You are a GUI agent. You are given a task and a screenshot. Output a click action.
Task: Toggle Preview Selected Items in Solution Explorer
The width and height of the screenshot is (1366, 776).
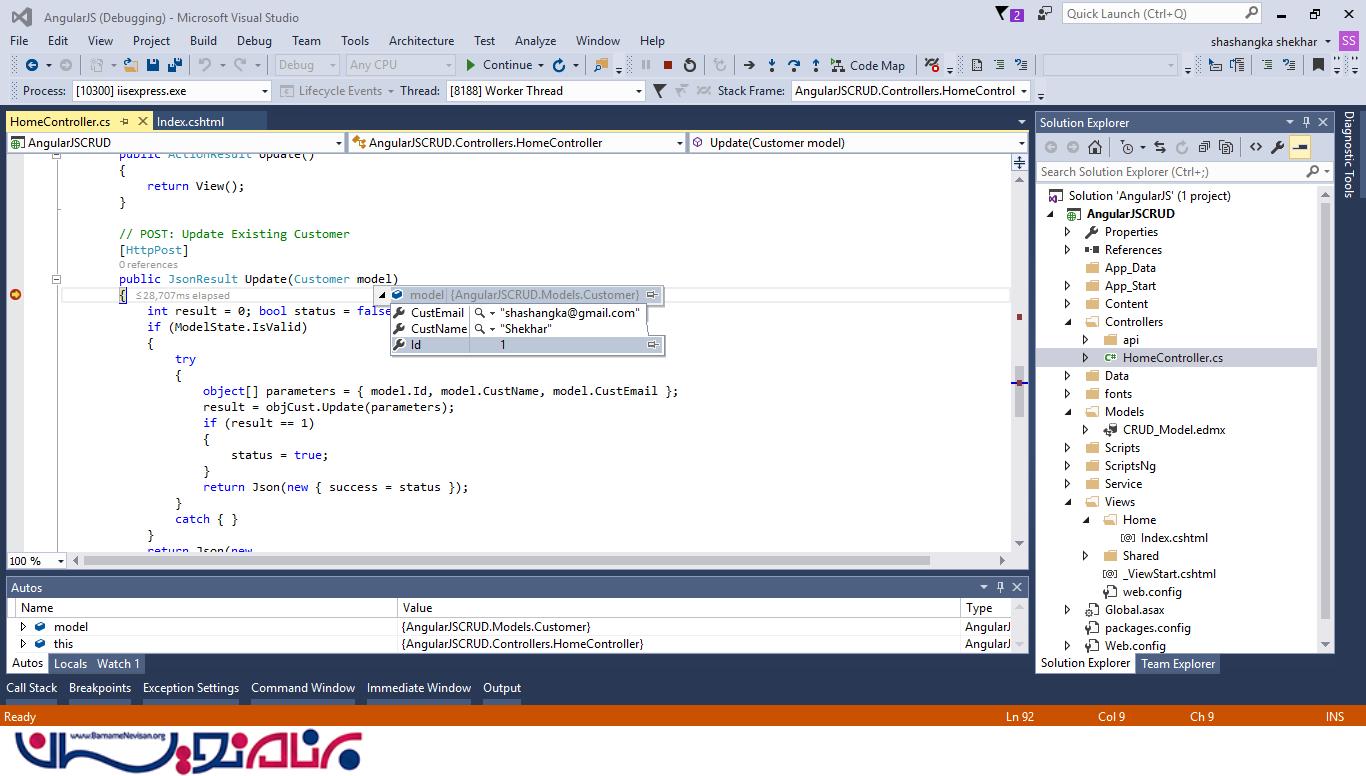(x=1299, y=147)
